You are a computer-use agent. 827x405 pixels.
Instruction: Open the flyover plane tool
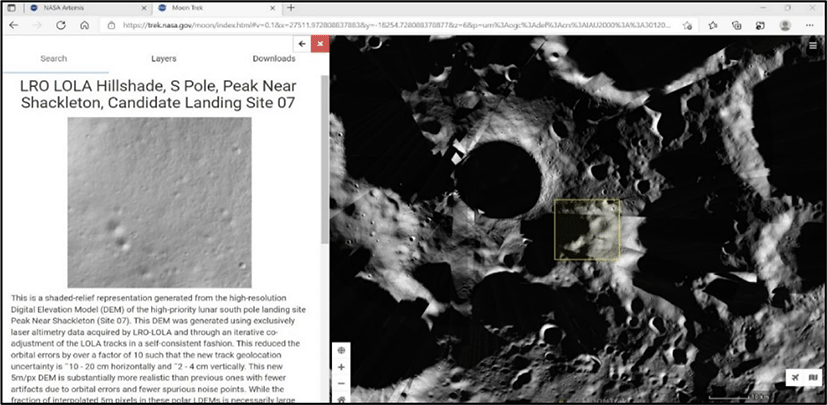tap(796, 377)
